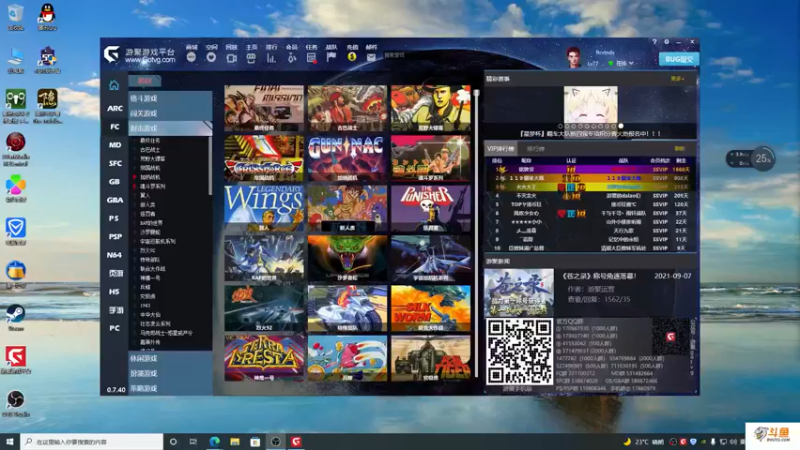Click the Gotvg platform logo
Image resolution: width=800 pixels, height=450 pixels.
pos(112,55)
